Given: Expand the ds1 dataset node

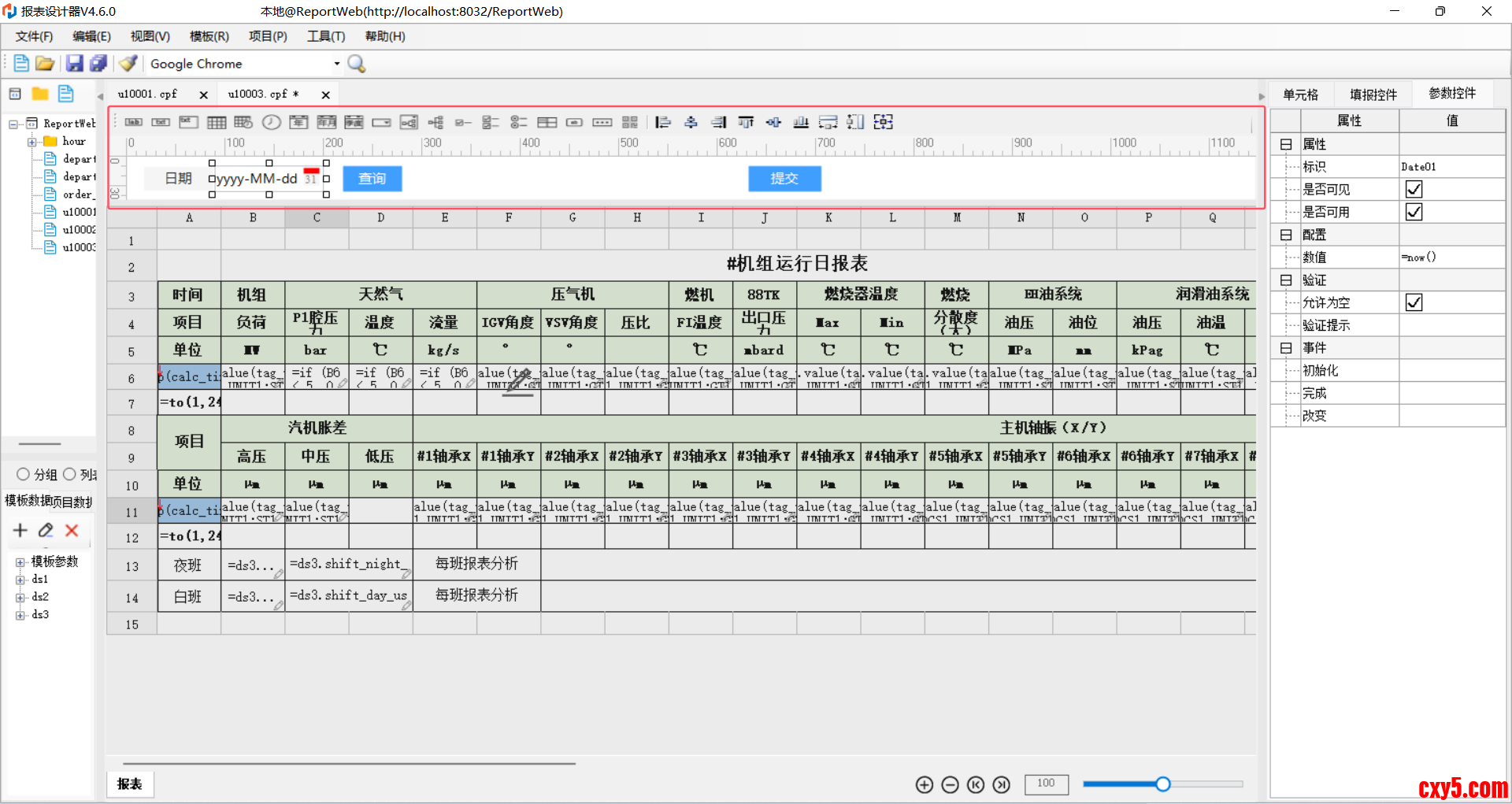Looking at the screenshot, I should click(x=20, y=580).
